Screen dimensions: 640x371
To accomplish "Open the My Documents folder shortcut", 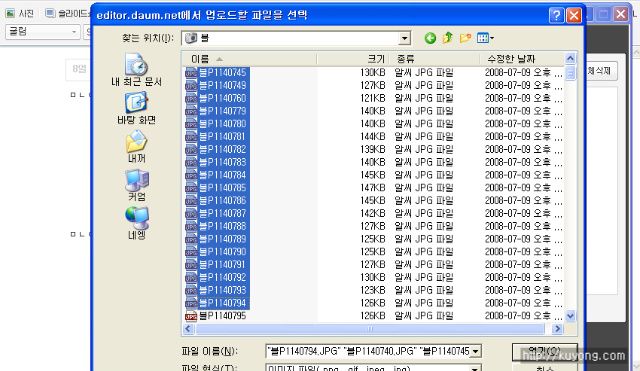I will pos(136,147).
